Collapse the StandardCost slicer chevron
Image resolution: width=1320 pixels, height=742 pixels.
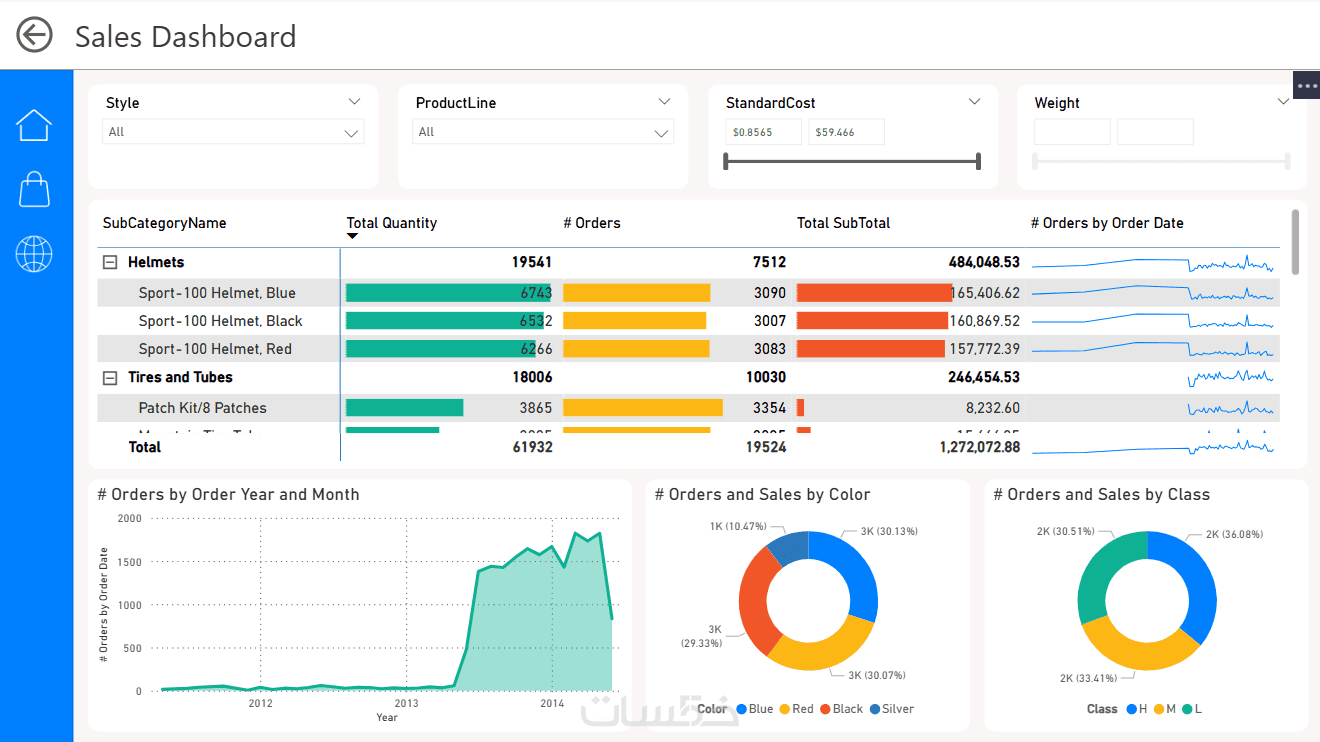(x=975, y=102)
